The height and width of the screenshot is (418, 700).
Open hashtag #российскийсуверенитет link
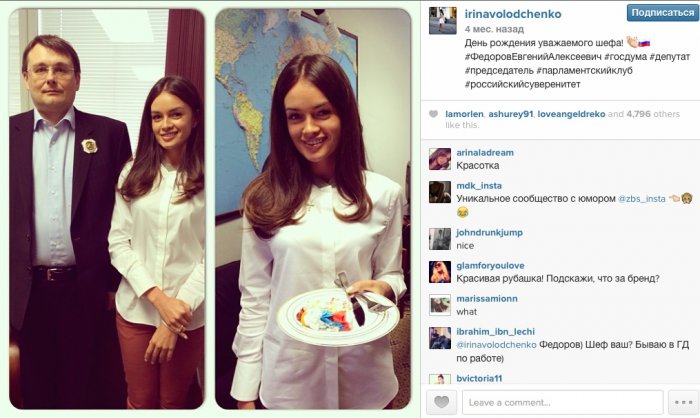pos(522,84)
